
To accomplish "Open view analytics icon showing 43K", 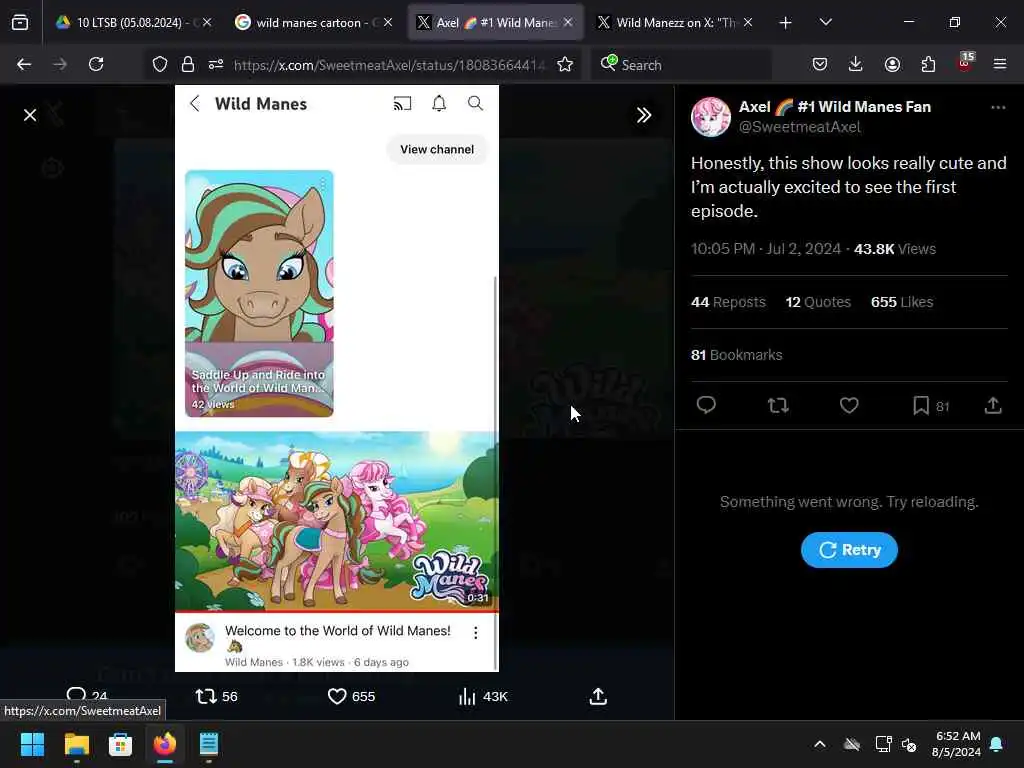I will [x=467, y=696].
